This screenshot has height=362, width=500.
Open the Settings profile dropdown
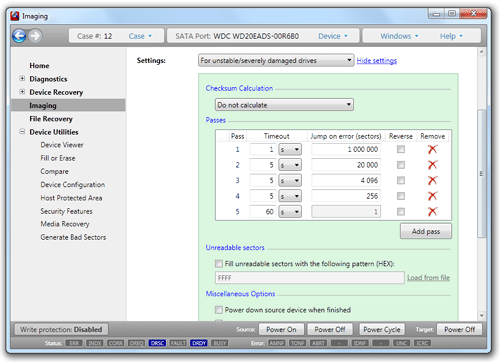[x=276, y=60]
